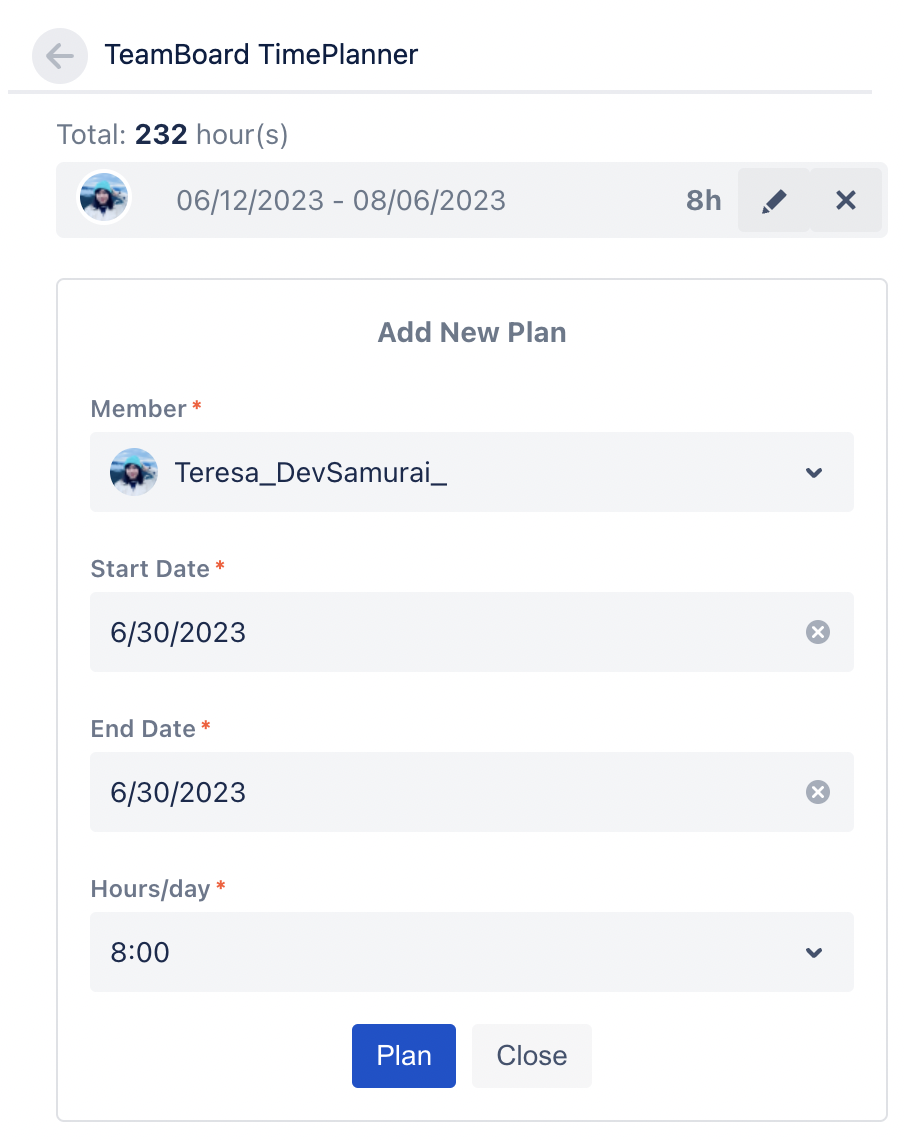This screenshot has width=904, height=1140.
Task: Remove the 06/12/2023 - 08/06/2023 plan
Action: coord(846,201)
